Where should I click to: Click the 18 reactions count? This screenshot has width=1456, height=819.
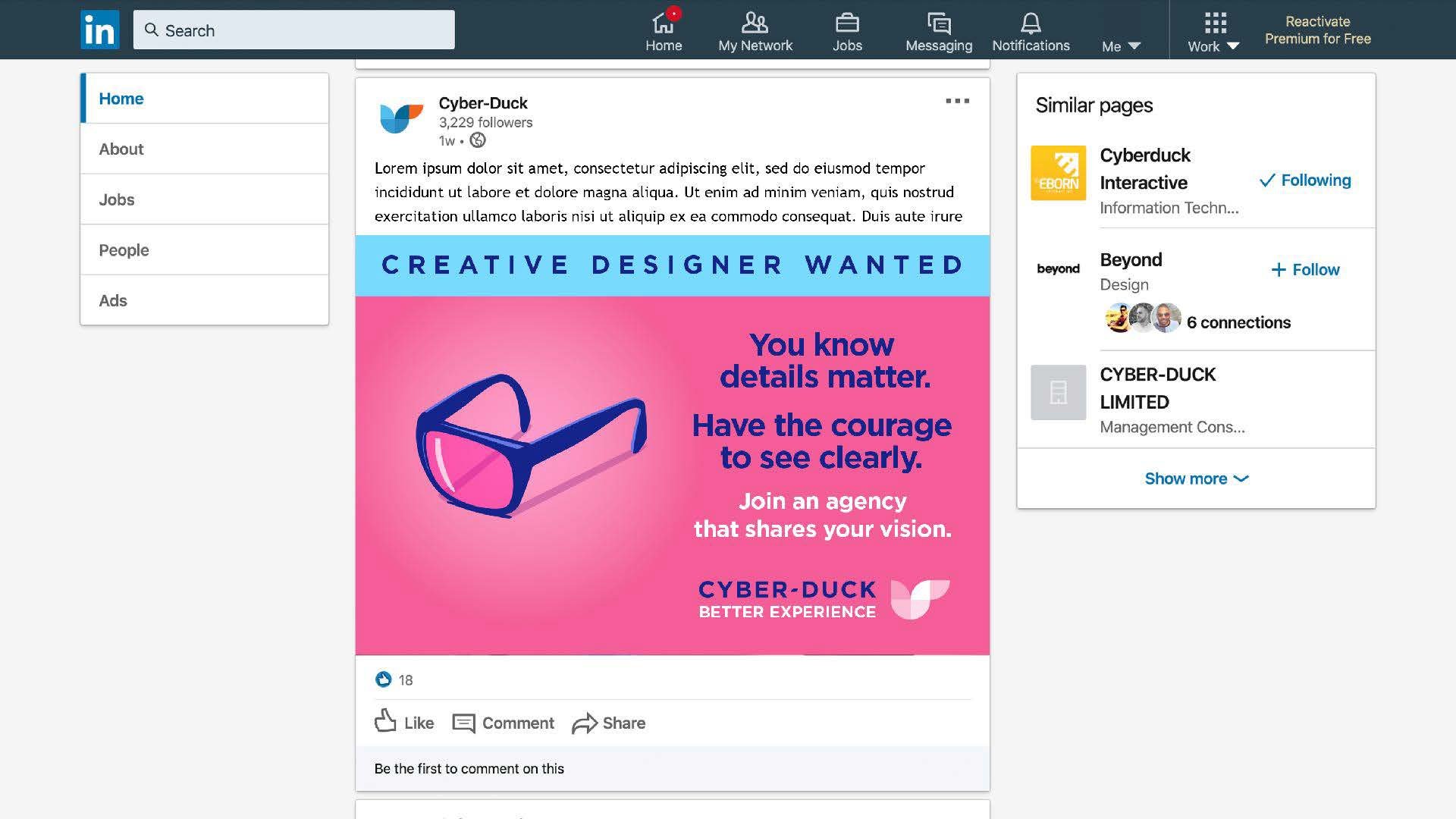(406, 680)
